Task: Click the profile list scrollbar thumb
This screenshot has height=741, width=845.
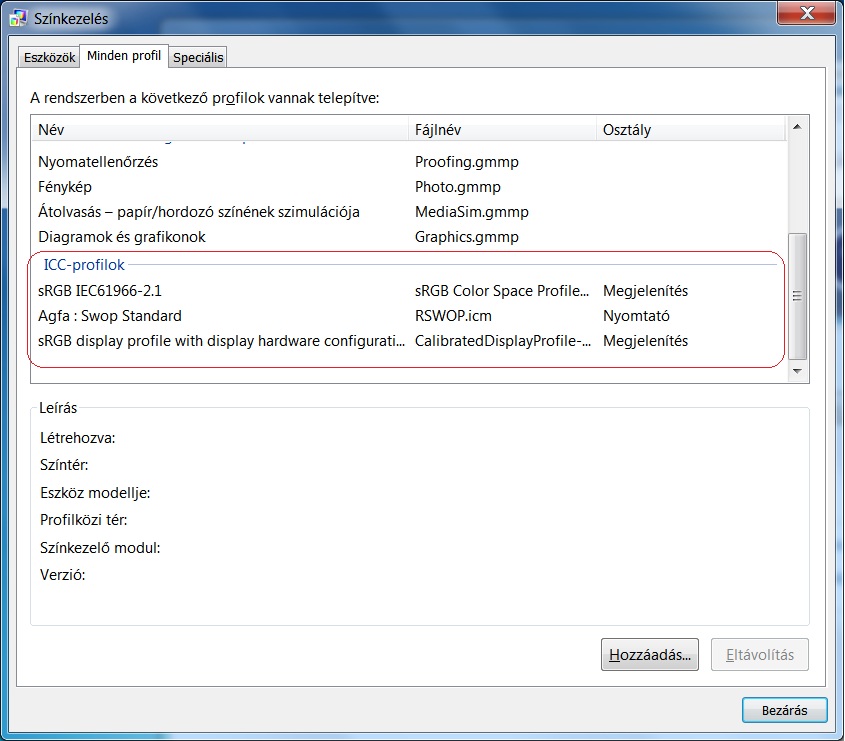Action: (797, 296)
